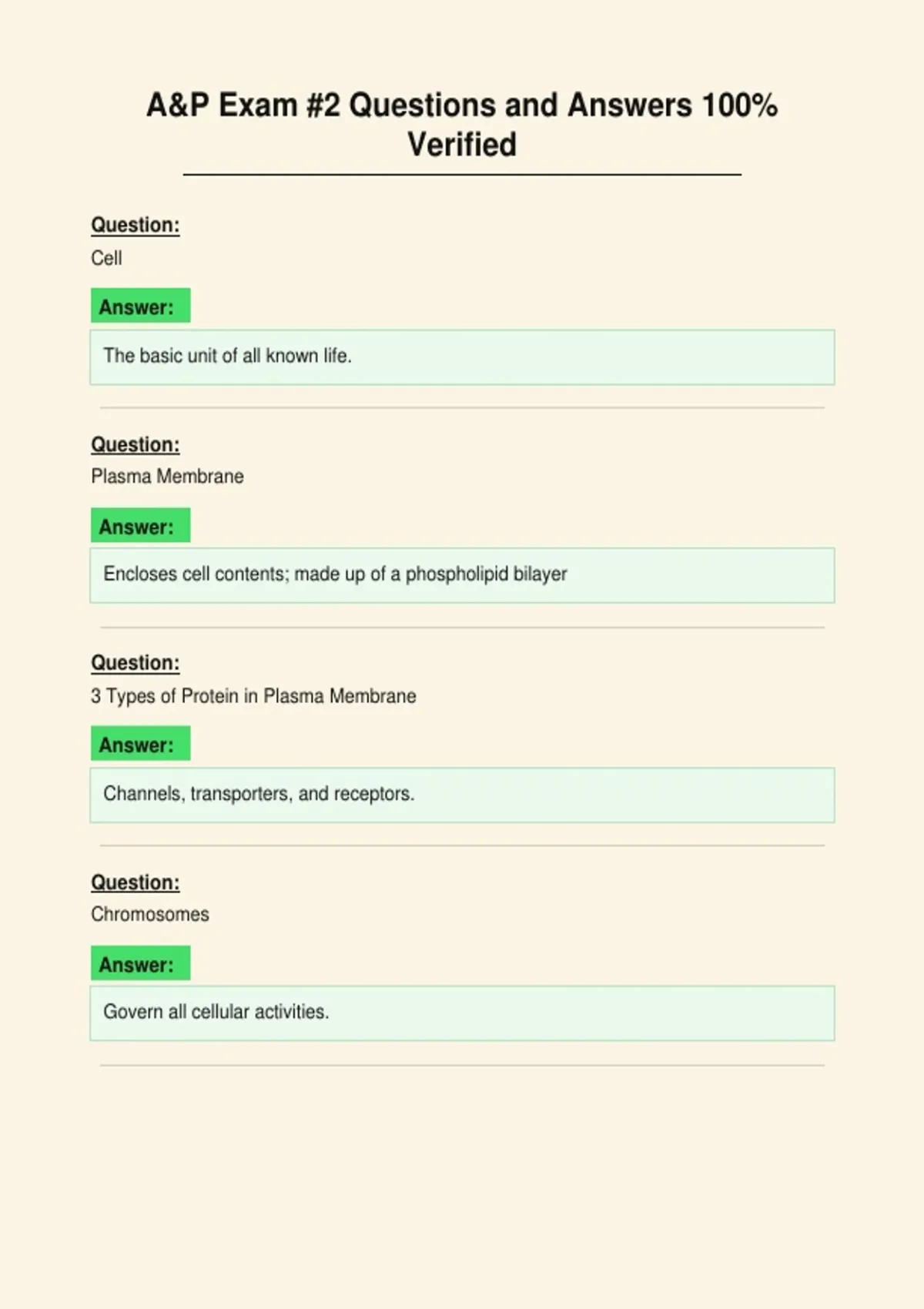Click the horizontal rule under the title

462,175
